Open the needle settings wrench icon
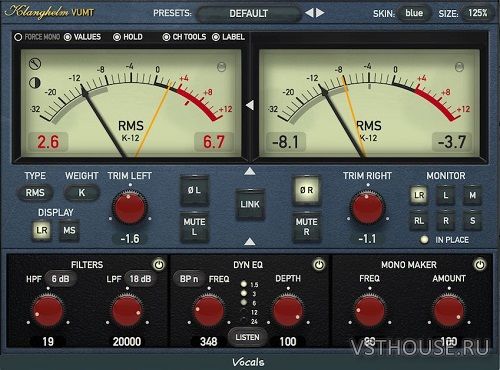 (35, 63)
